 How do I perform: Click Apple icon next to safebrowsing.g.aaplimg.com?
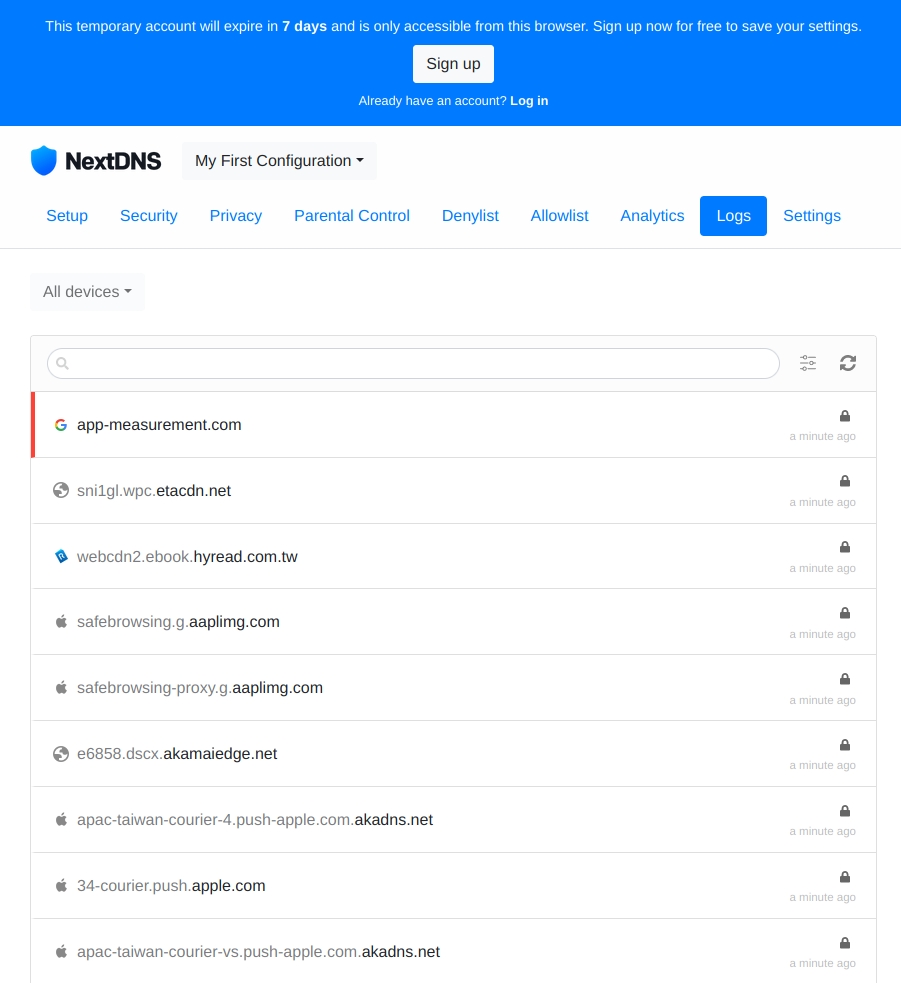61,622
